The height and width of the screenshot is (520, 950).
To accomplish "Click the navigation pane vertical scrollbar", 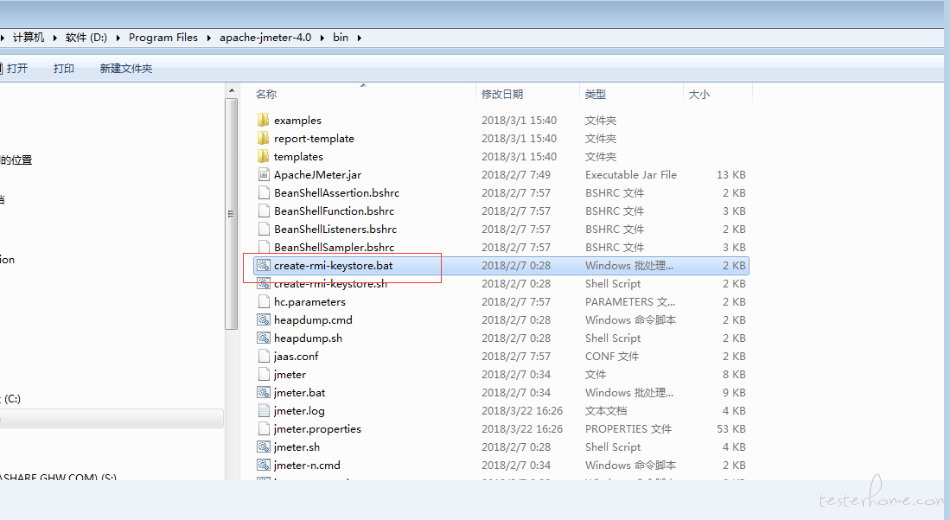I will point(232,213).
